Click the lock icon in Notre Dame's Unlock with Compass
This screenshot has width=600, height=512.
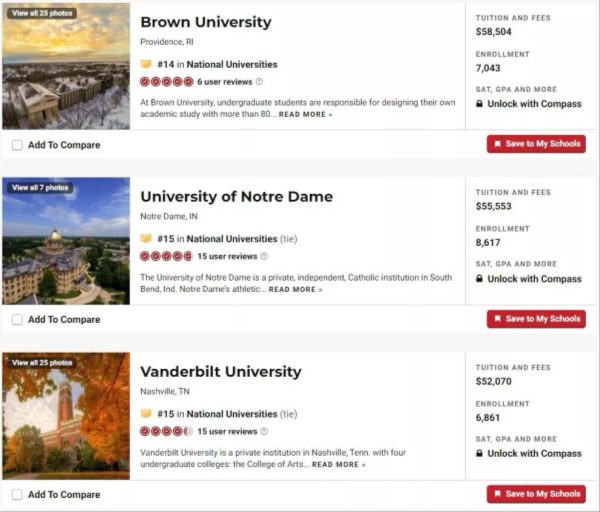pos(479,279)
